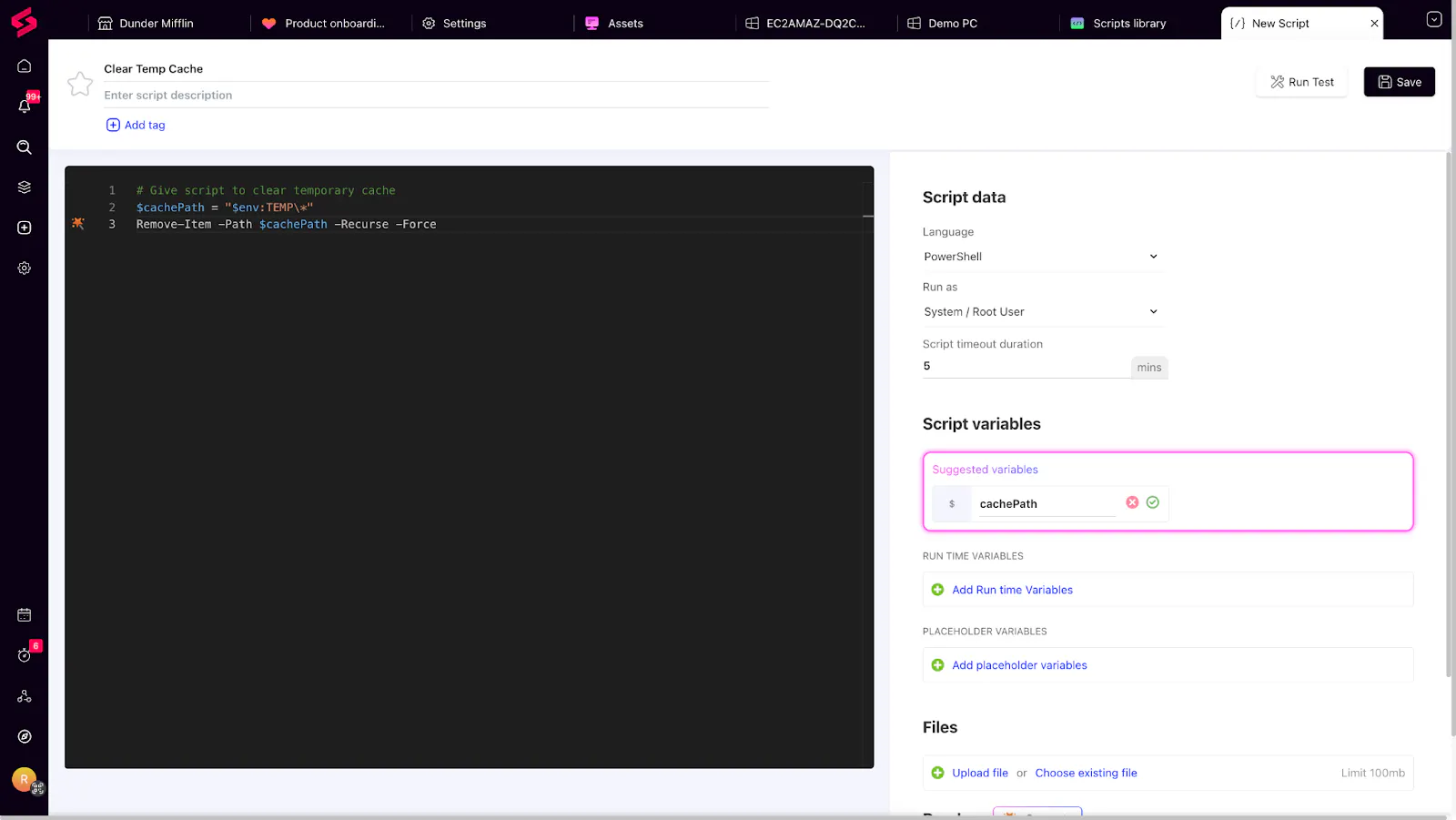Click the comment on code line 1
The image size is (1456, 820).
pos(266,190)
